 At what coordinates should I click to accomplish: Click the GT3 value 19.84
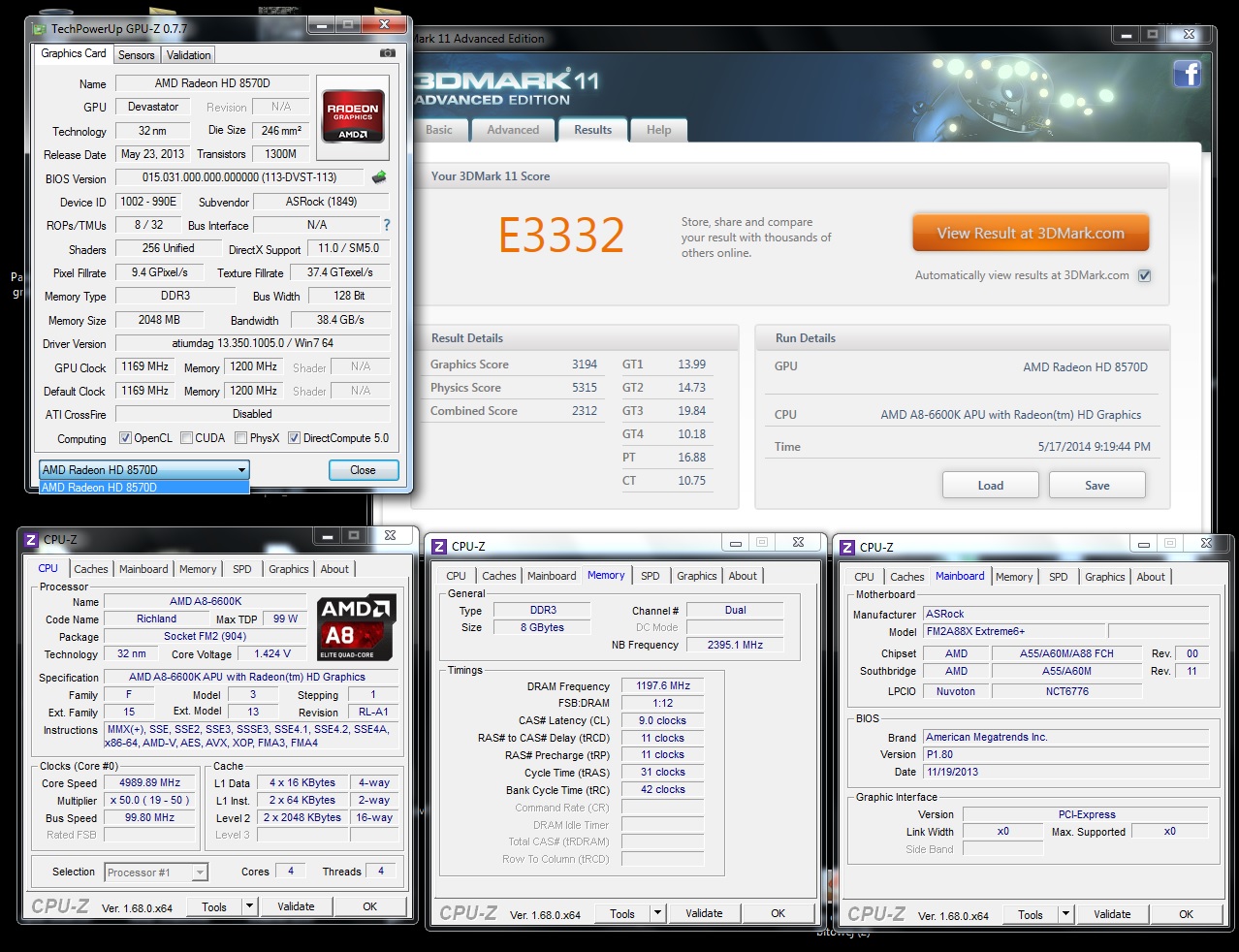692,411
